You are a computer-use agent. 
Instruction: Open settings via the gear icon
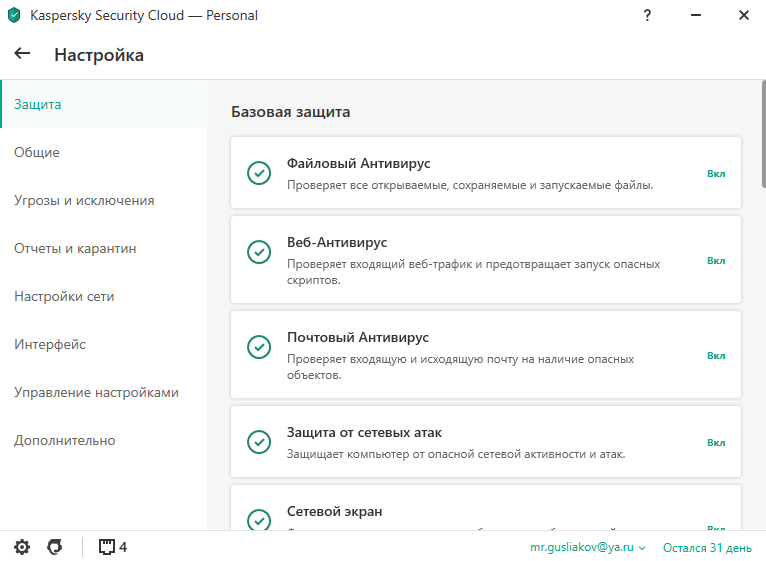[x=22, y=547]
